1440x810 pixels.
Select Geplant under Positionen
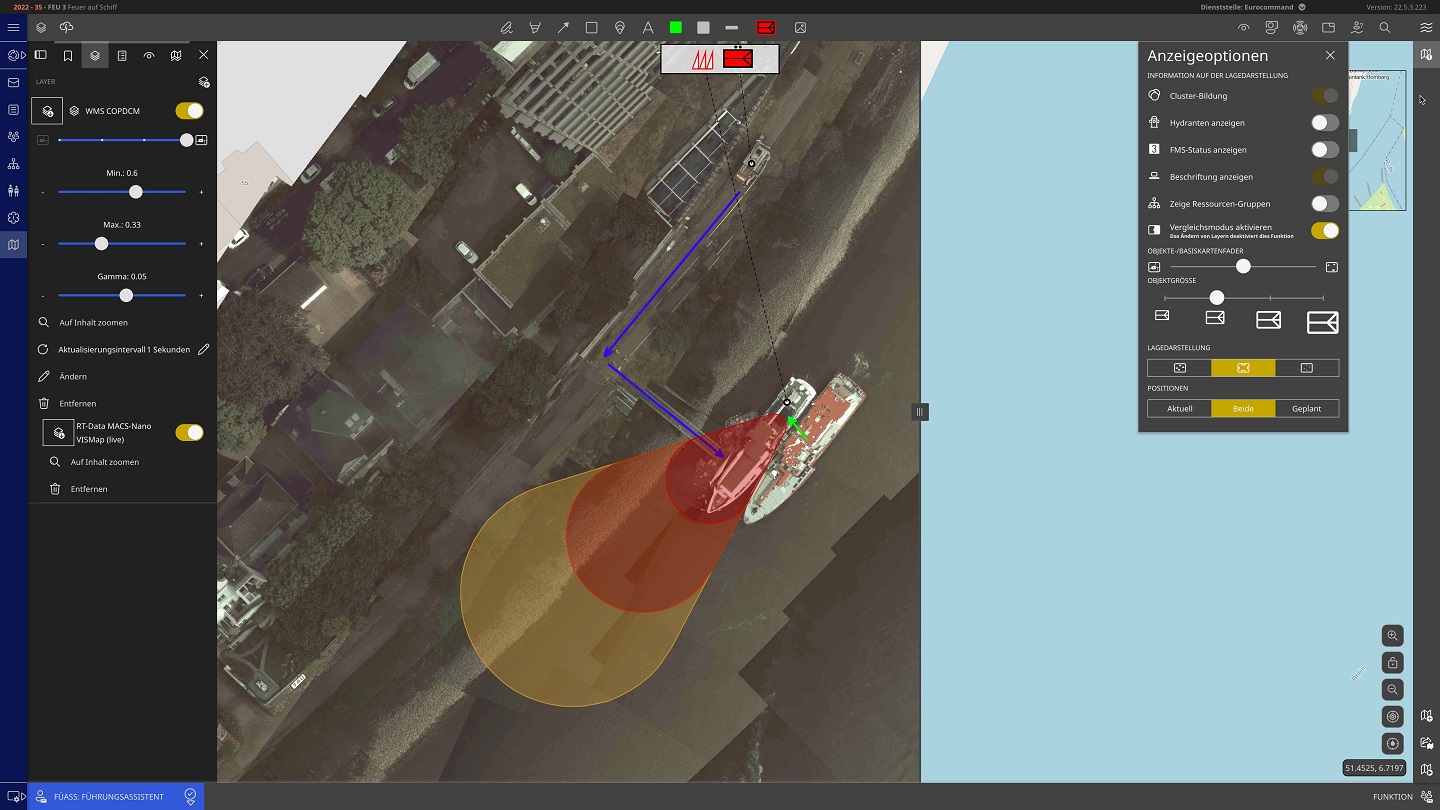(1306, 408)
